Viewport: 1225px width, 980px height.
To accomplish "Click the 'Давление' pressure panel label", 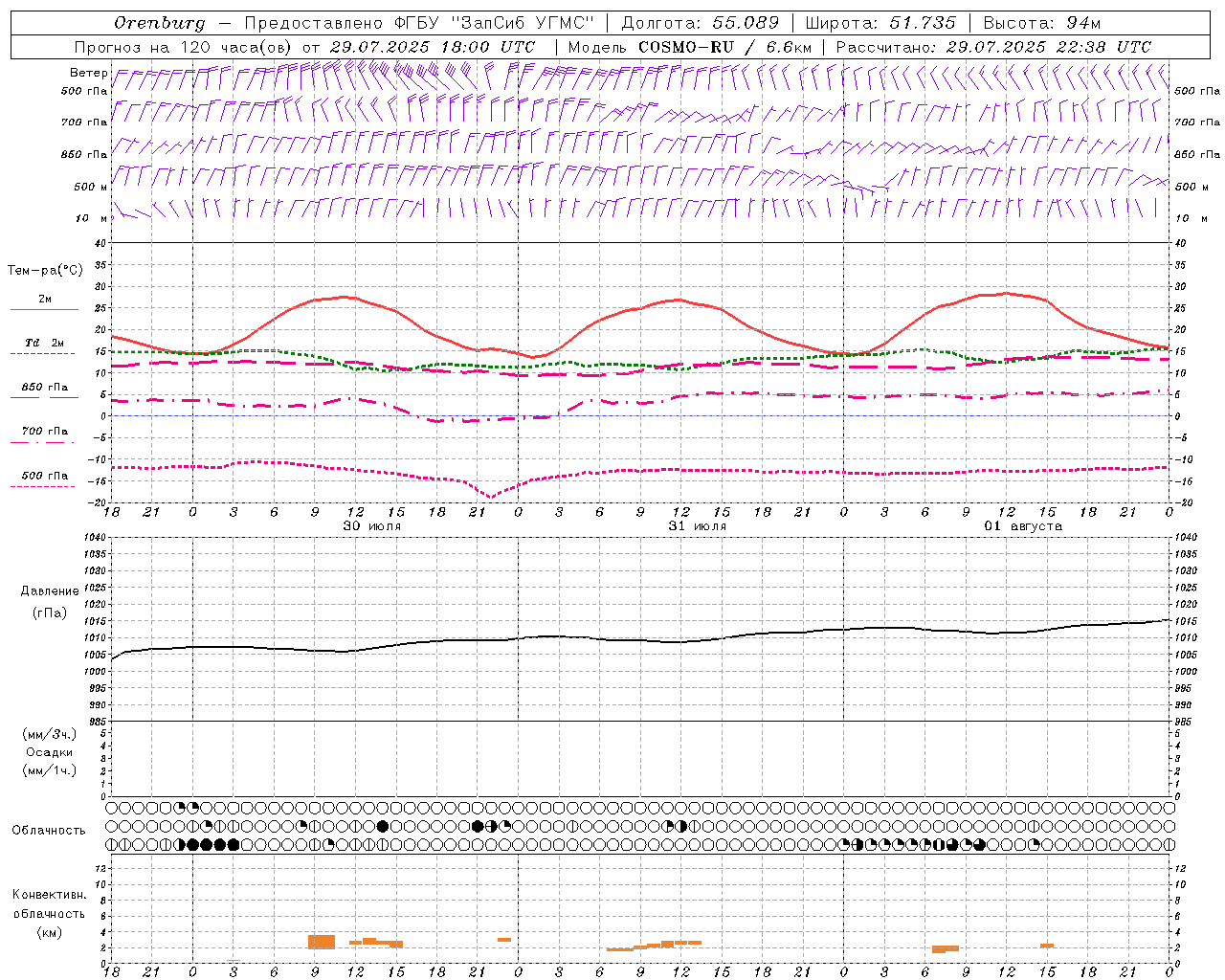I will point(50,591).
